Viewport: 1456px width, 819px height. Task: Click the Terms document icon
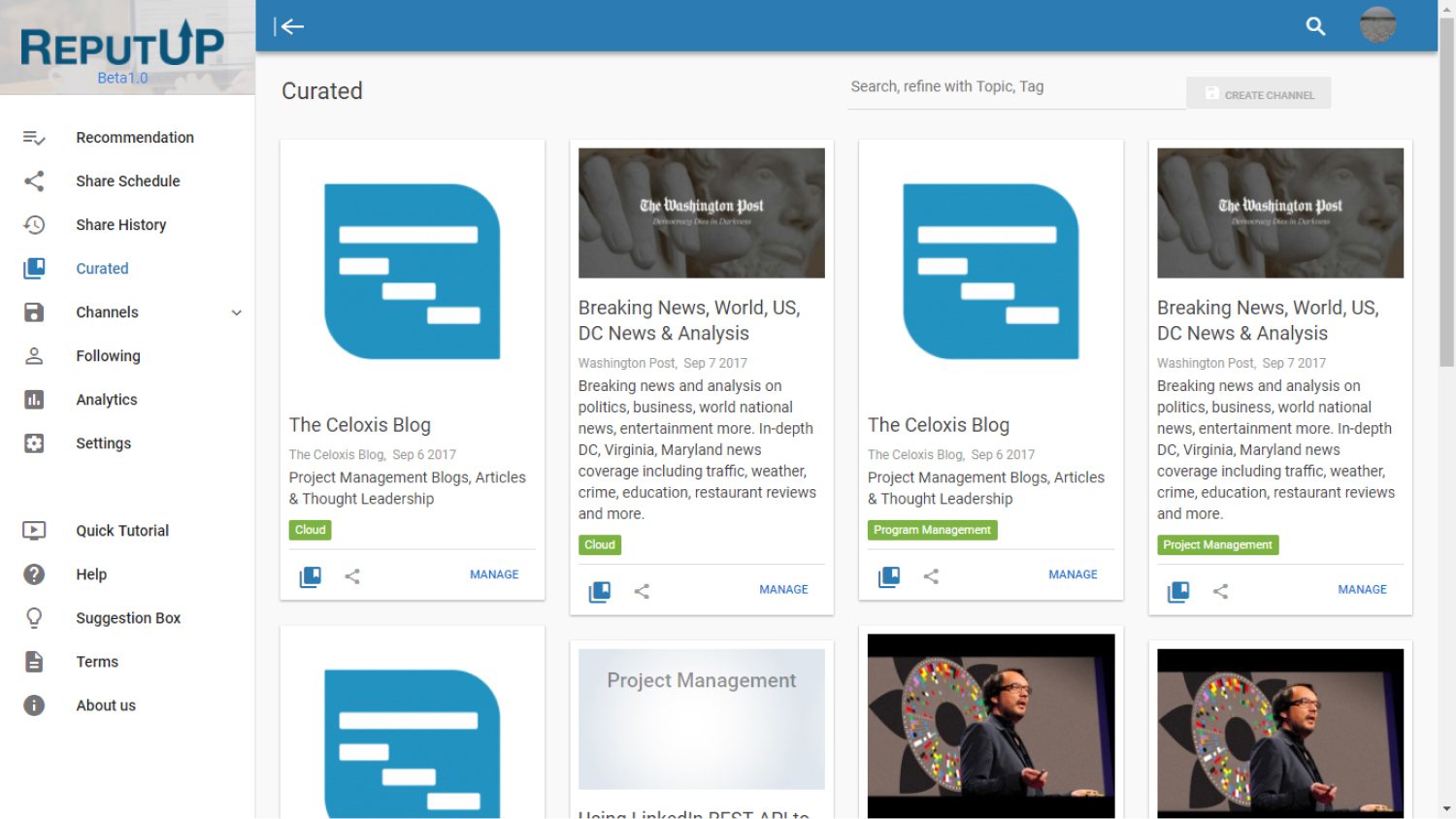pos(34,662)
